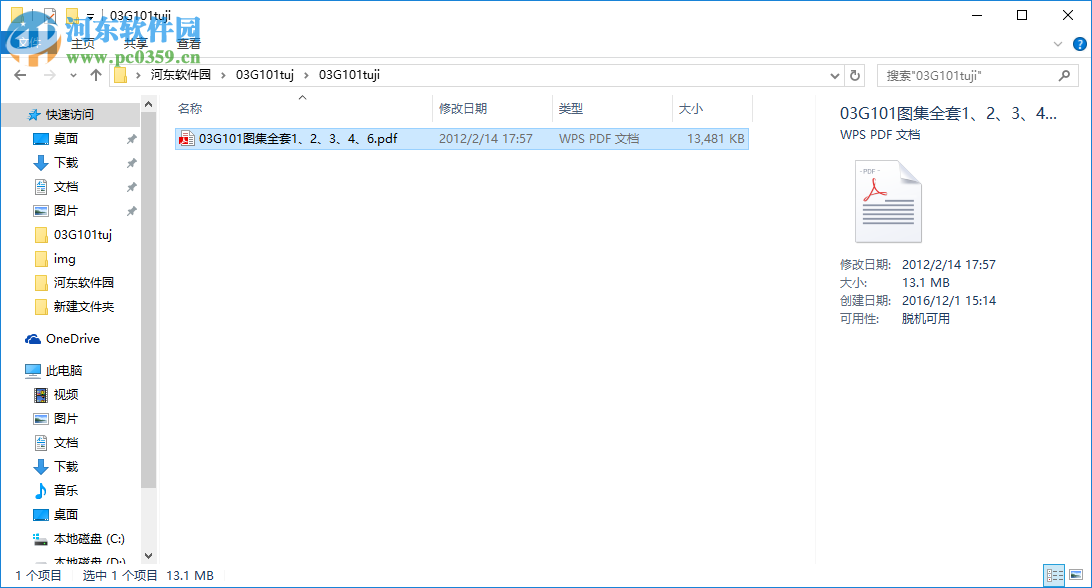Select the Up arrow to go to parent folder

coord(95,75)
